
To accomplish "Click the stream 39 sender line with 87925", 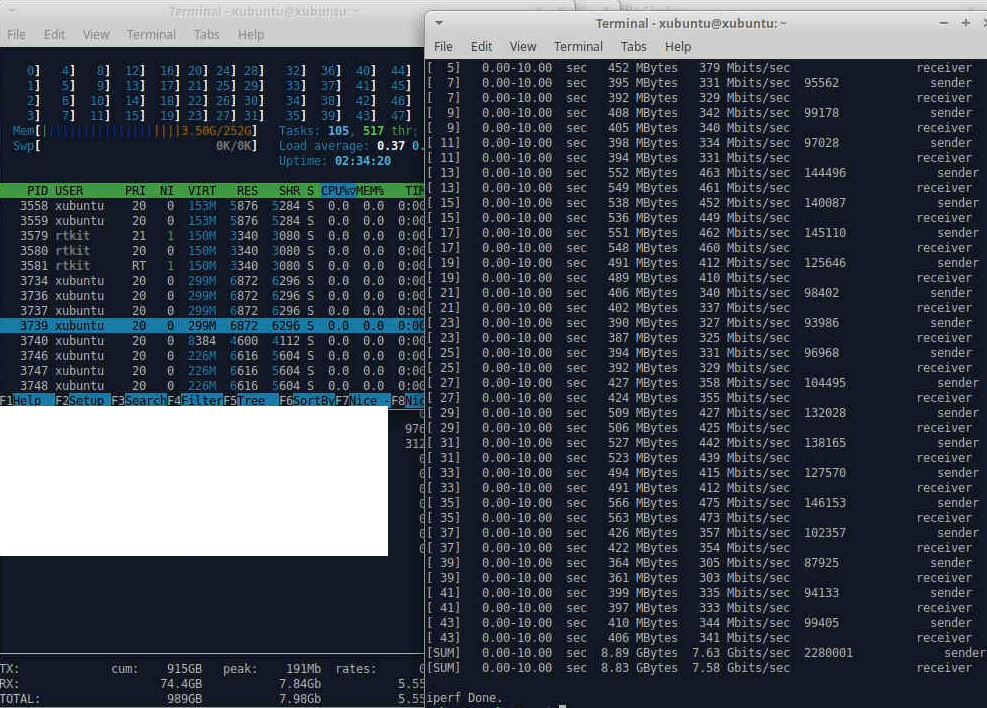I will click(x=699, y=563).
